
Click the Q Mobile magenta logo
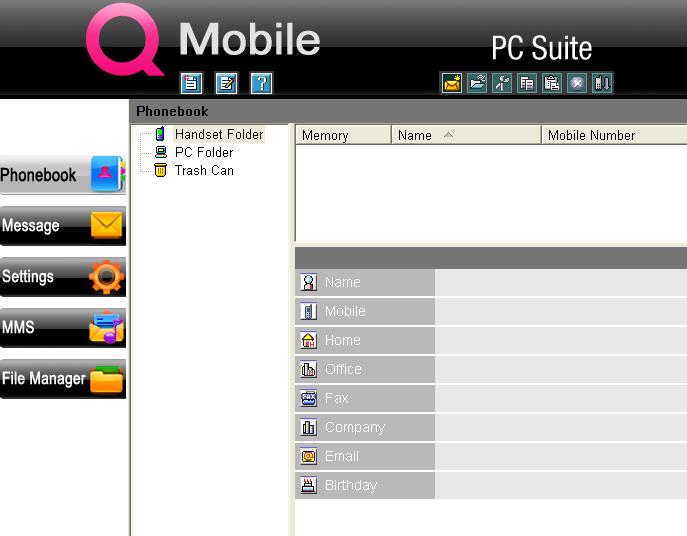tap(124, 39)
